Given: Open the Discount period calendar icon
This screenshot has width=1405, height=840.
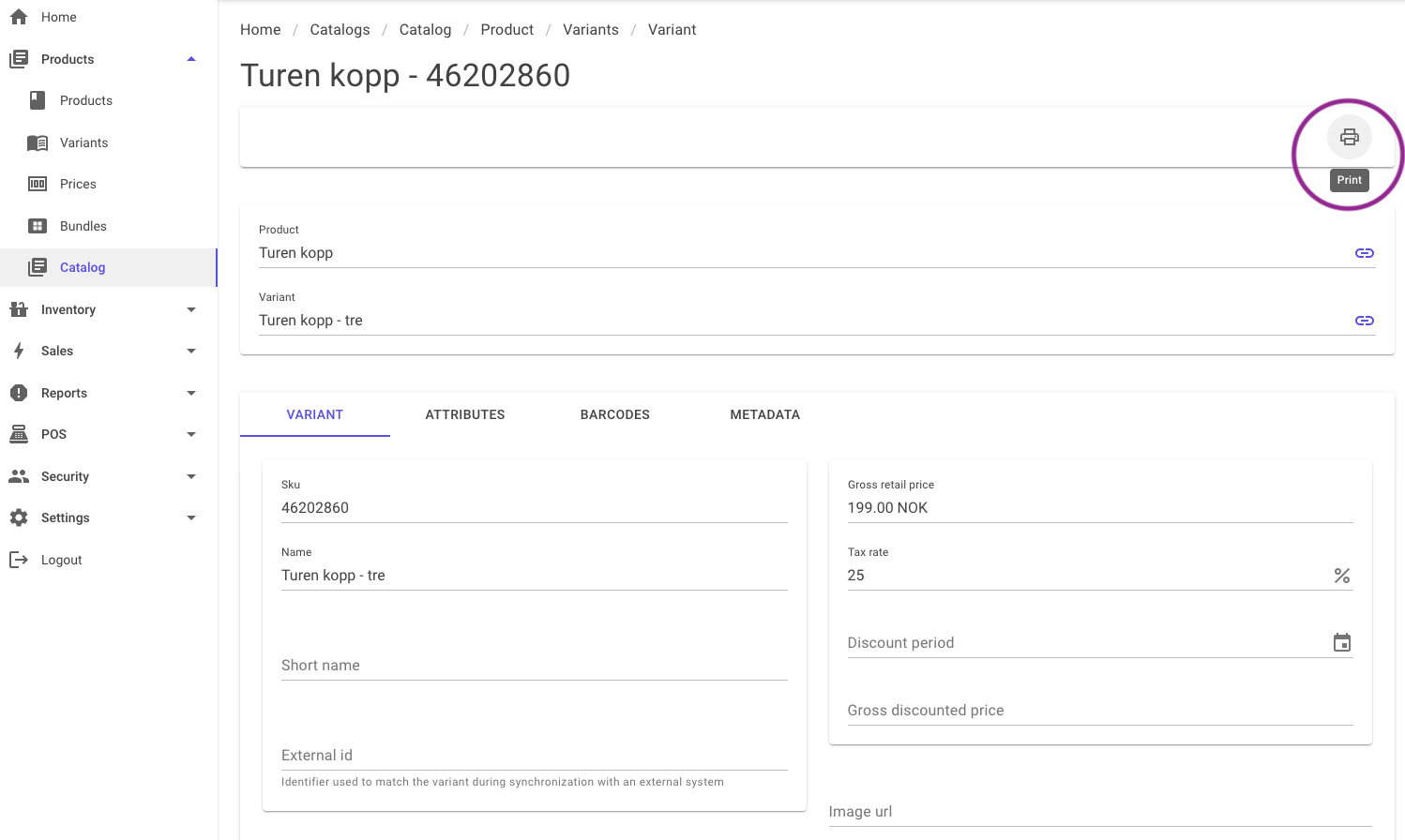Looking at the screenshot, I should click(1342, 642).
